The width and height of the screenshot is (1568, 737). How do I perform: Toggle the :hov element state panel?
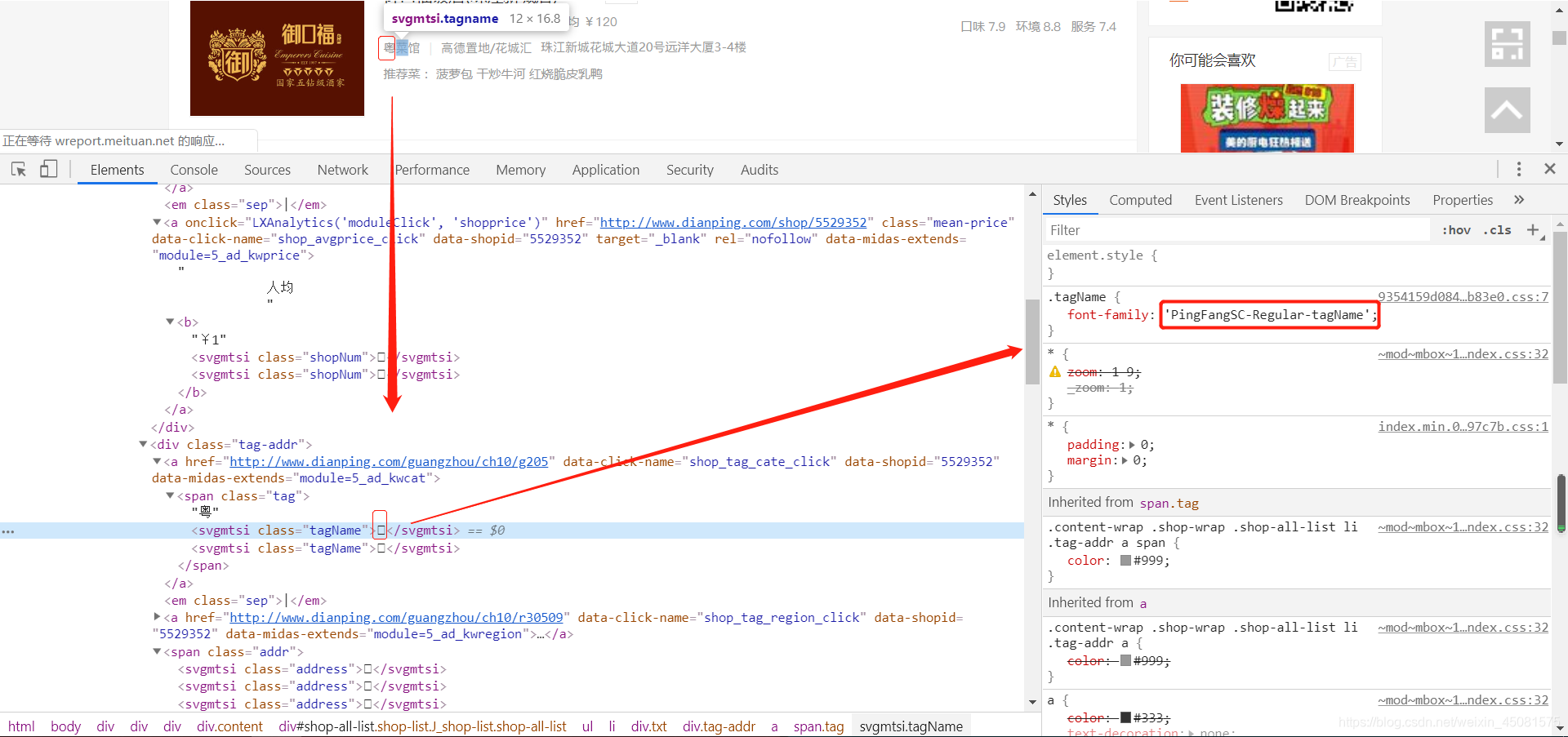1456,230
